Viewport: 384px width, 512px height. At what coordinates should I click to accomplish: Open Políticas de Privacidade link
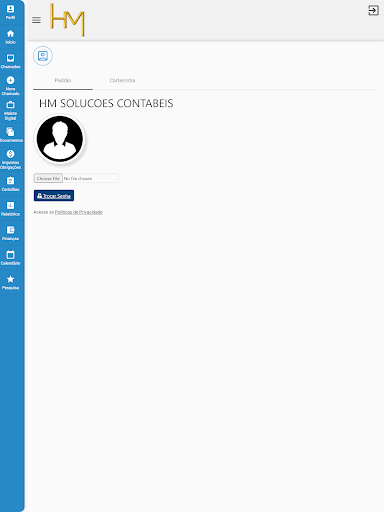point(79,212)
